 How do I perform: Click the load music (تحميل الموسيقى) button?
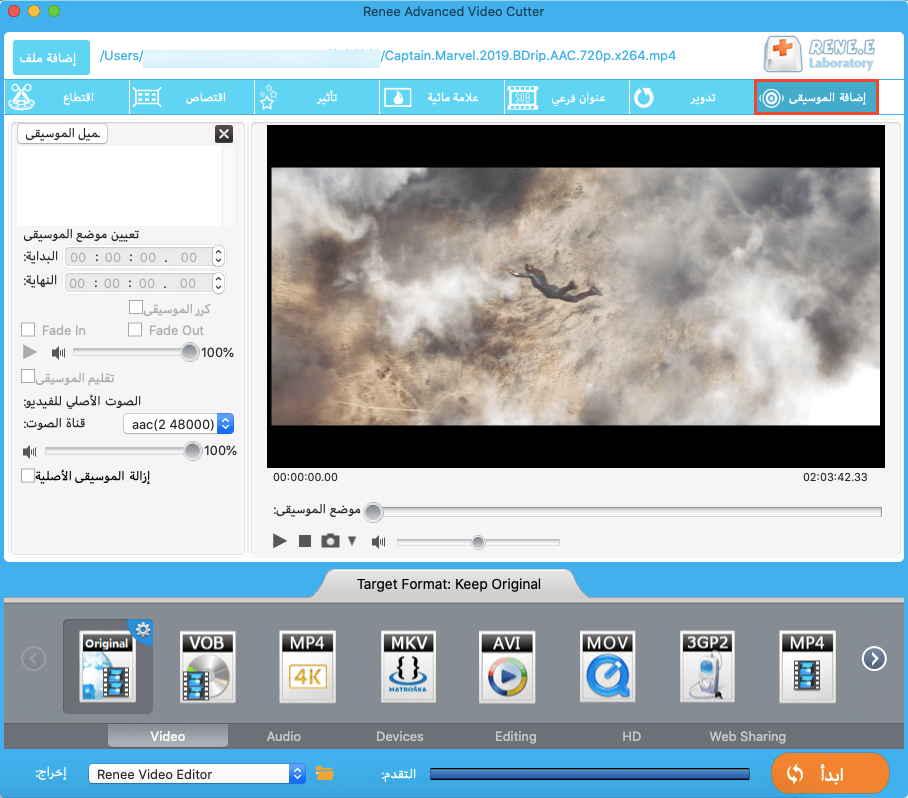[63, 134]
